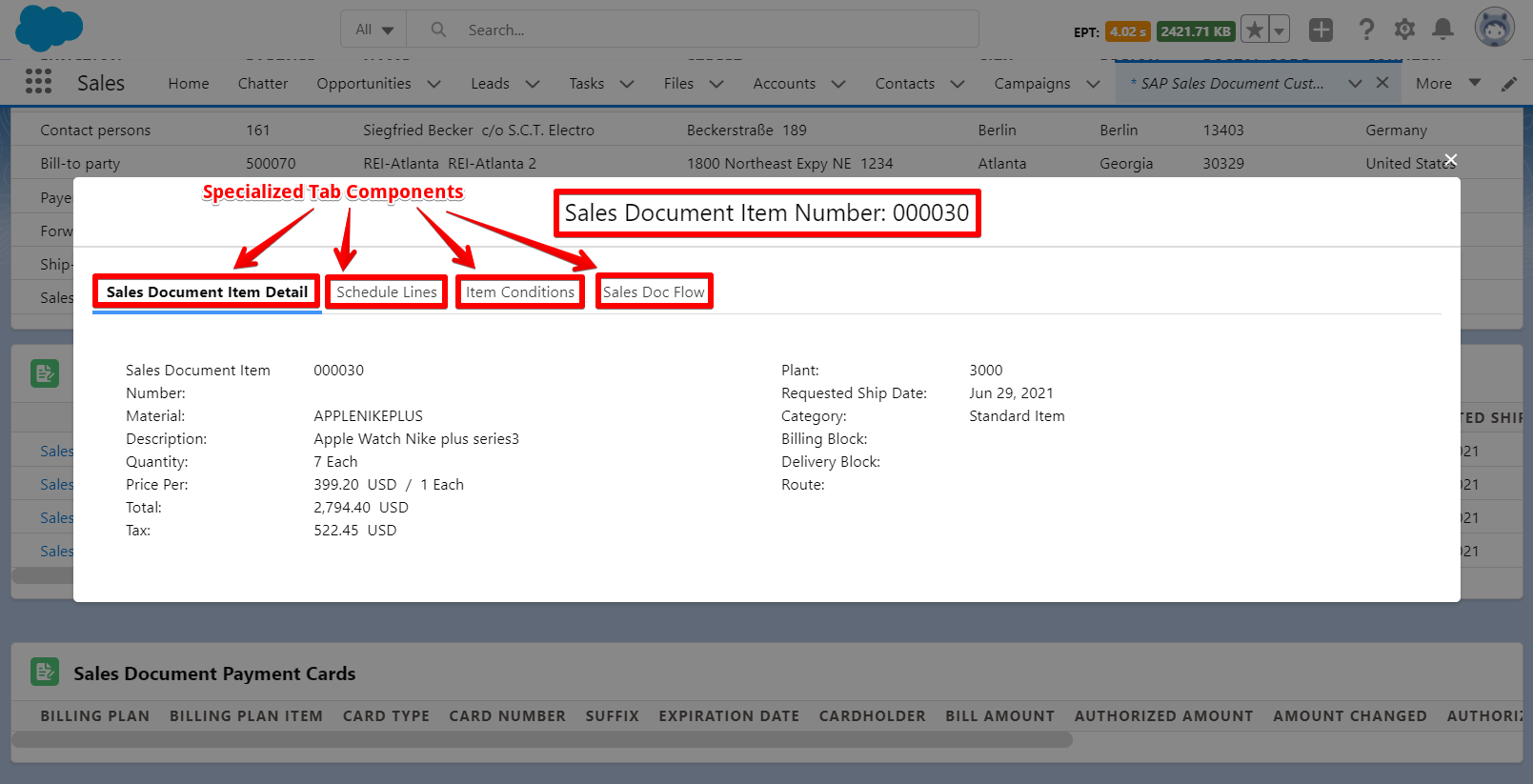
Task: Expand the Contacts nav dropdown
Action: (958, 84)
